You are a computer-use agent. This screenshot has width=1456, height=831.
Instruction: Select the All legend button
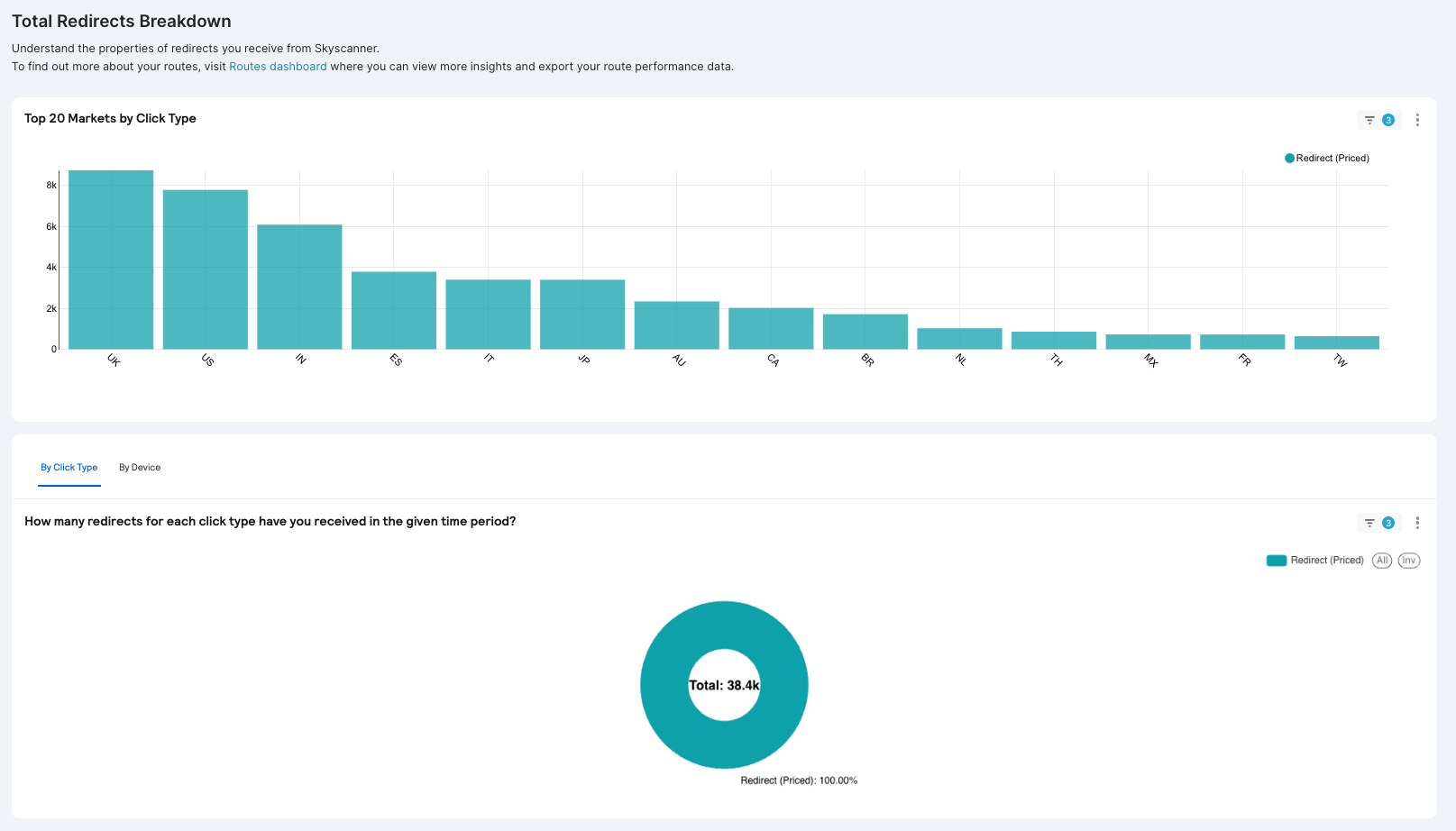point(1382,561)
